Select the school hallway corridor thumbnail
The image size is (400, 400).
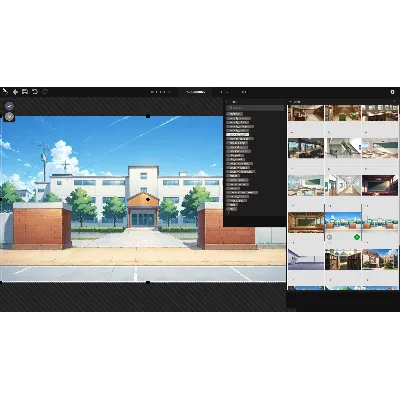(x=343, y=185)
